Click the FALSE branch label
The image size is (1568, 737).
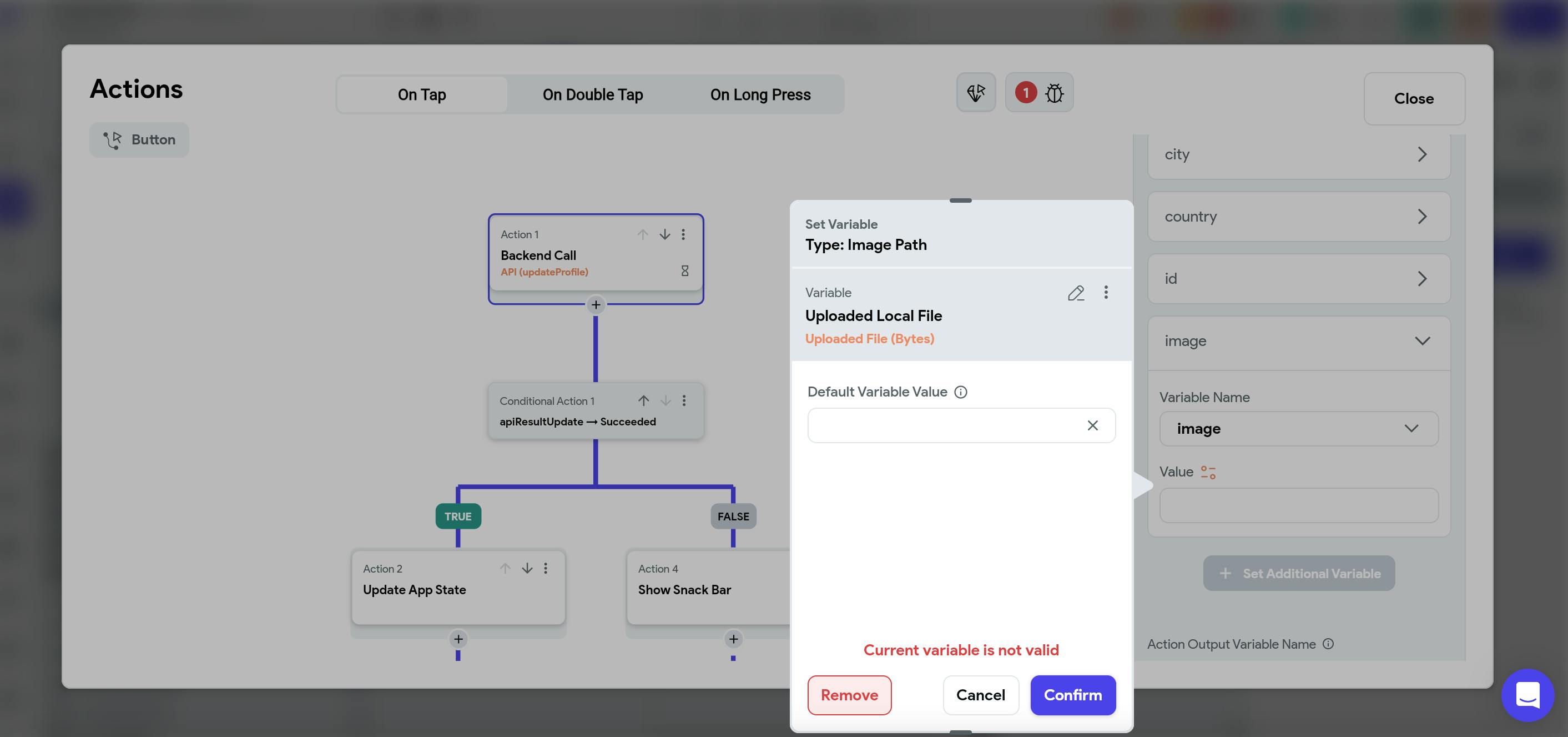(733, 517)
